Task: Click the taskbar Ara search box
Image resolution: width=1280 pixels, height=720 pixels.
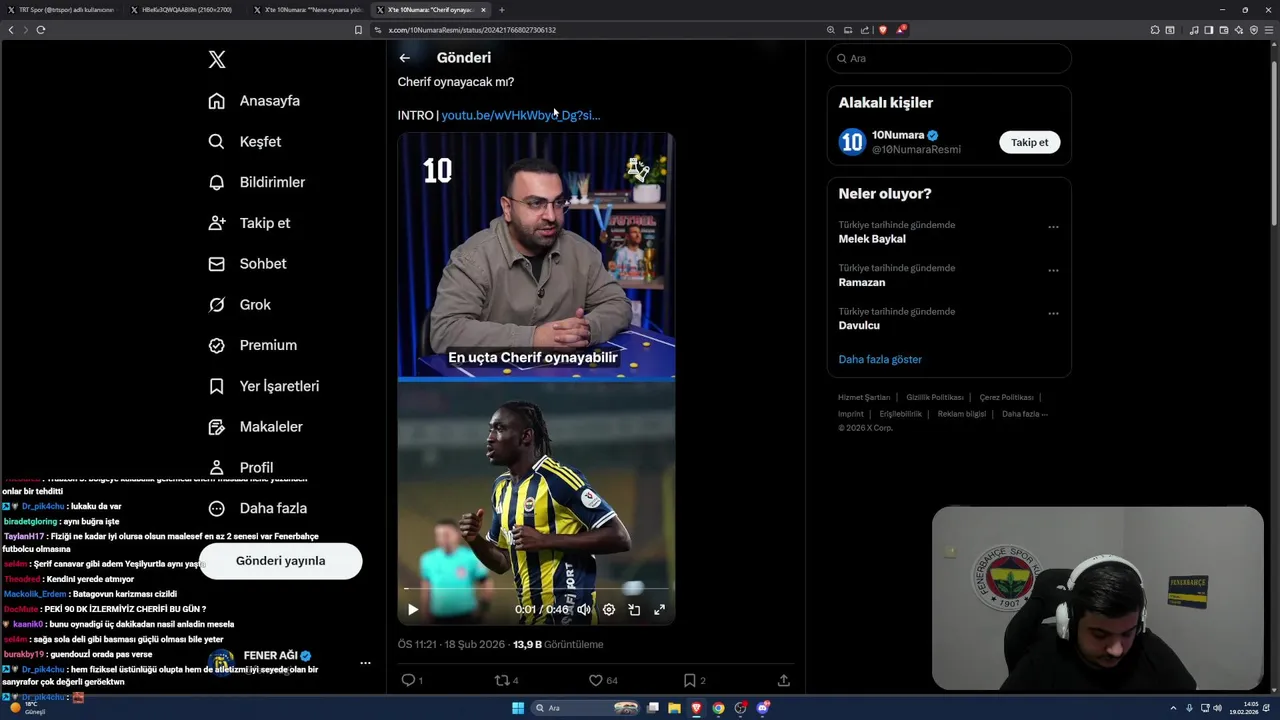Action: click(586, 708)
